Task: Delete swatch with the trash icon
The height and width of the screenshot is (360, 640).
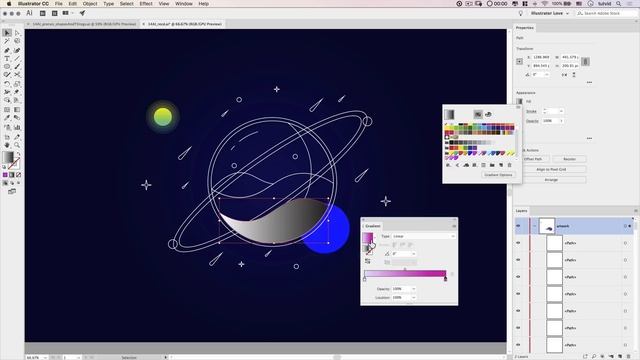Action: pyautogui.click(x=509, y=165)
